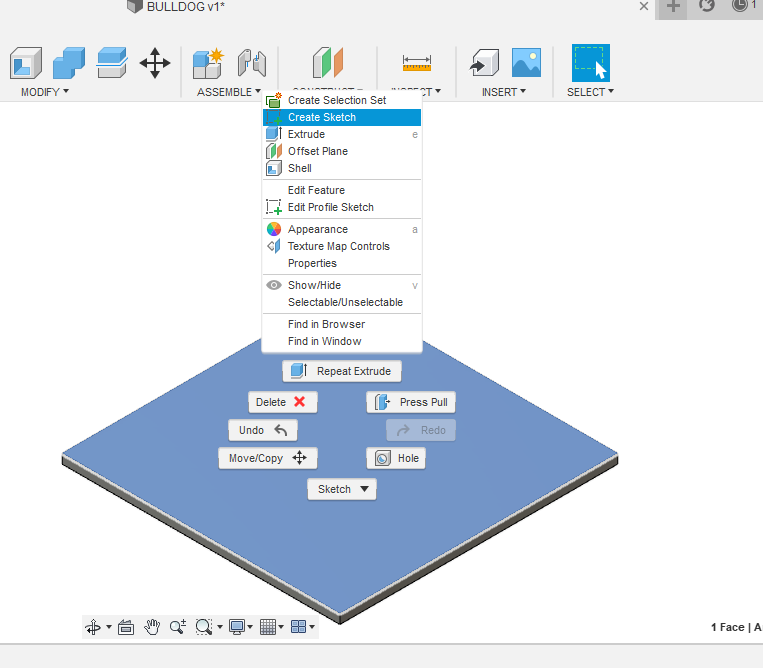Expand the Grid and Snaps dropdown arrow
This screenshot has height=668, width=763.
pos(281,627)
